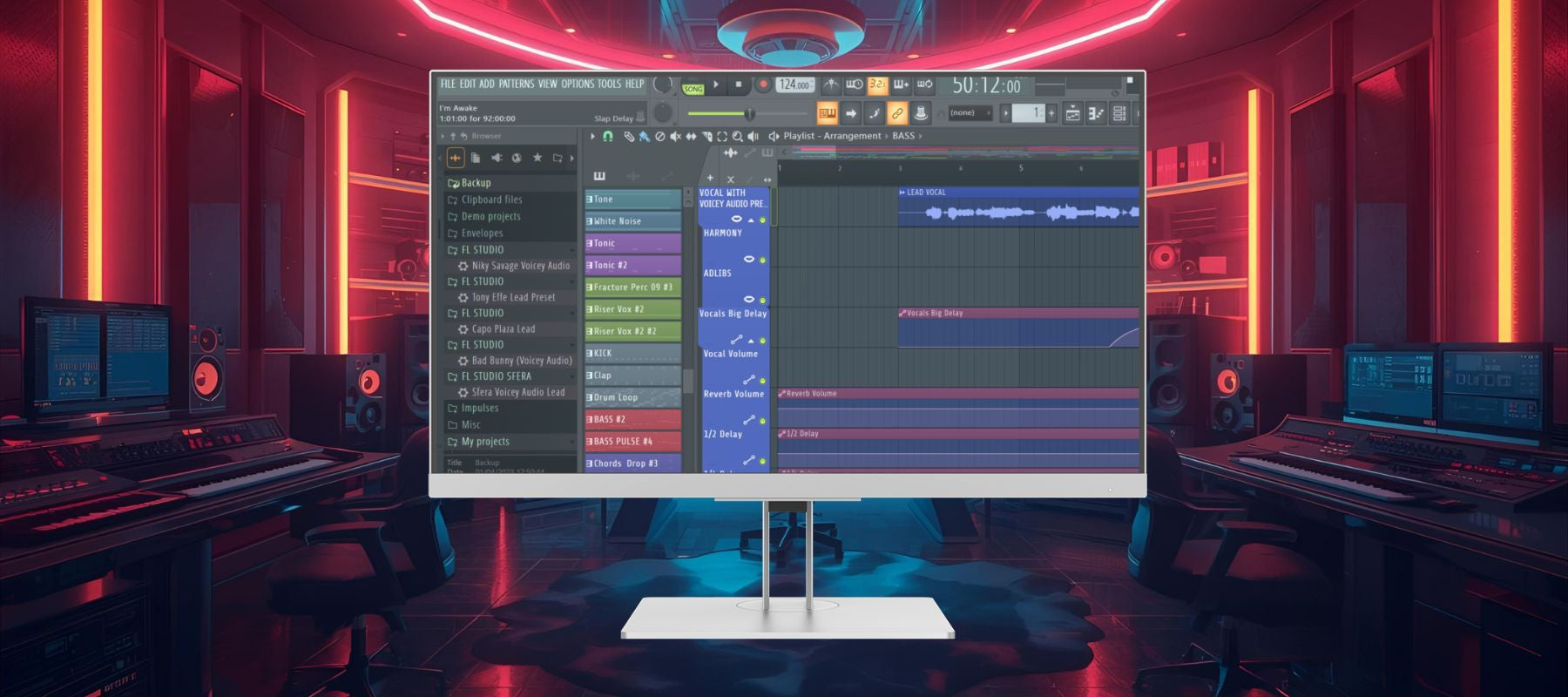This screenshot has width=1568, height=697.
Task: Open the PATTERNS menu
Action: (x=516, y=85)
